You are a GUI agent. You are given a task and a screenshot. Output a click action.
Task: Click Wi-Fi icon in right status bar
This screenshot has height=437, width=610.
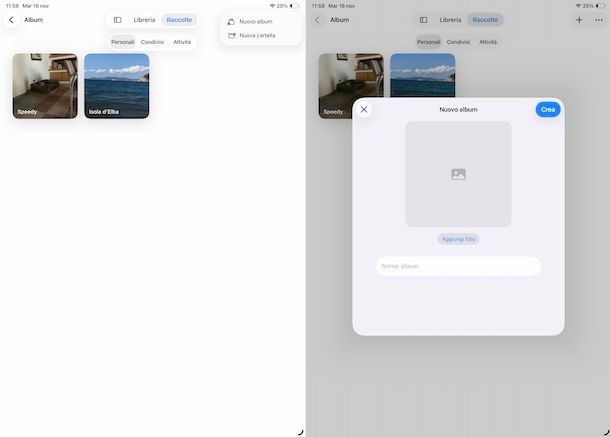578,6
